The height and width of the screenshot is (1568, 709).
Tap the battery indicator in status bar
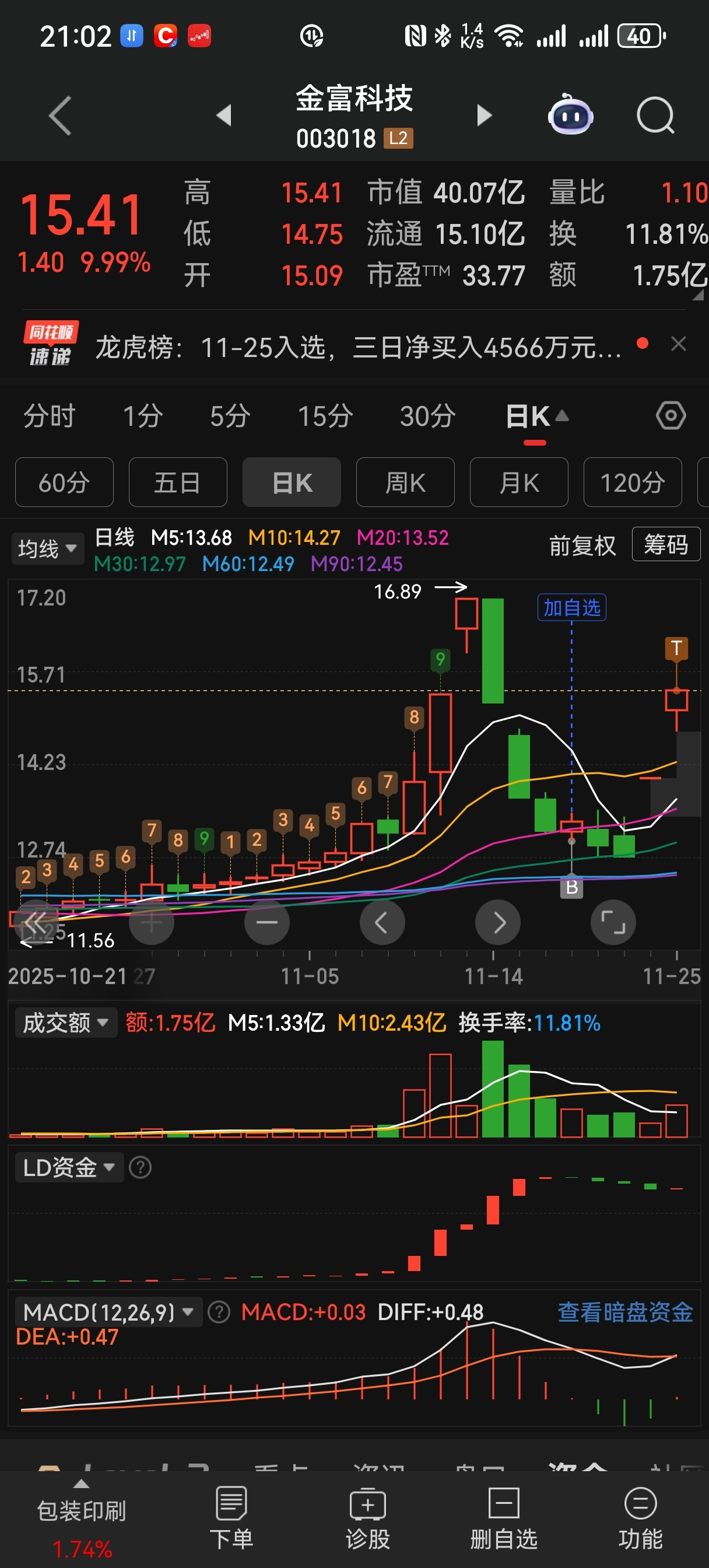[641, 36]
